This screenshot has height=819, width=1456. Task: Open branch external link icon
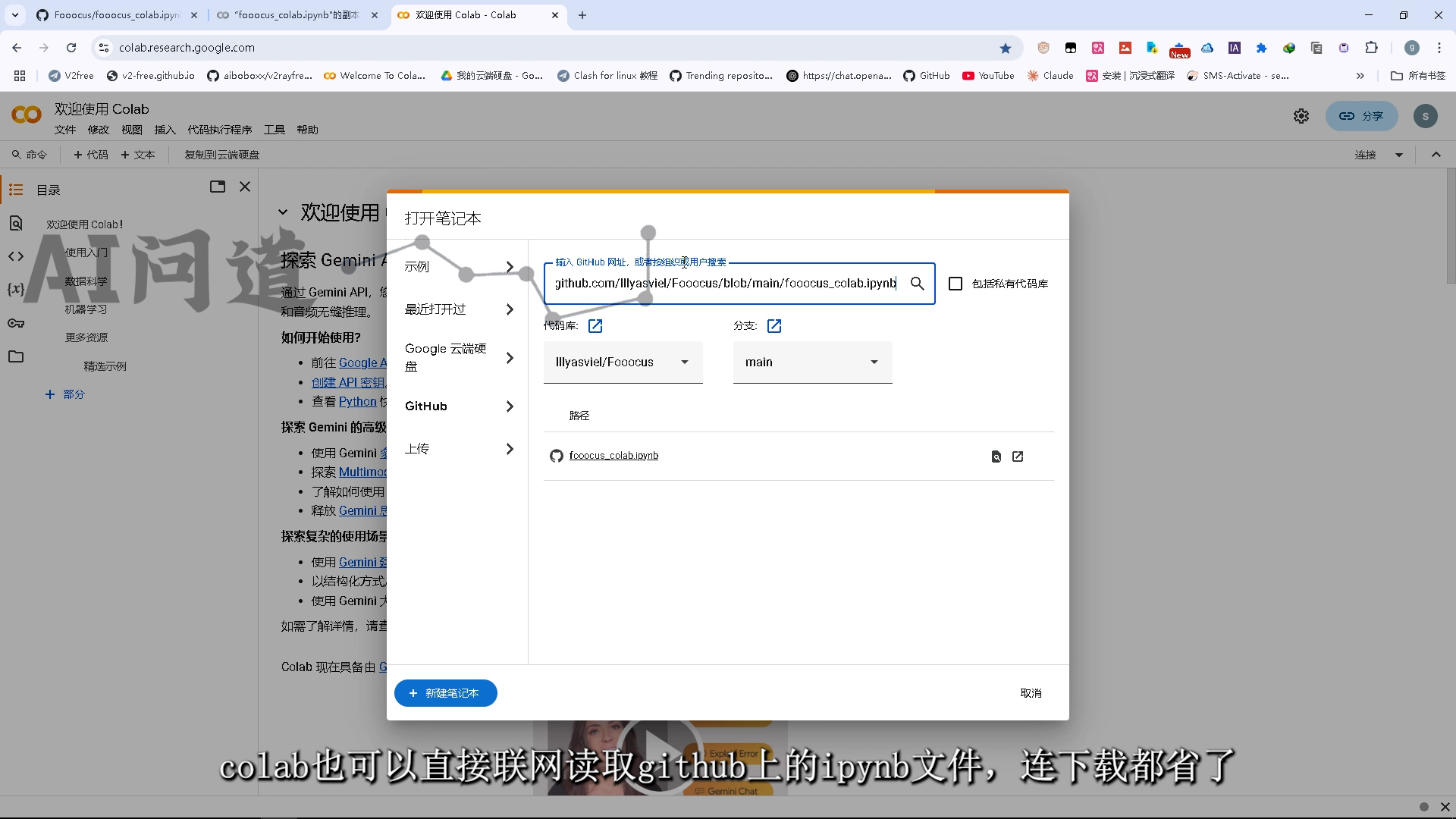(x=774, y=326)
